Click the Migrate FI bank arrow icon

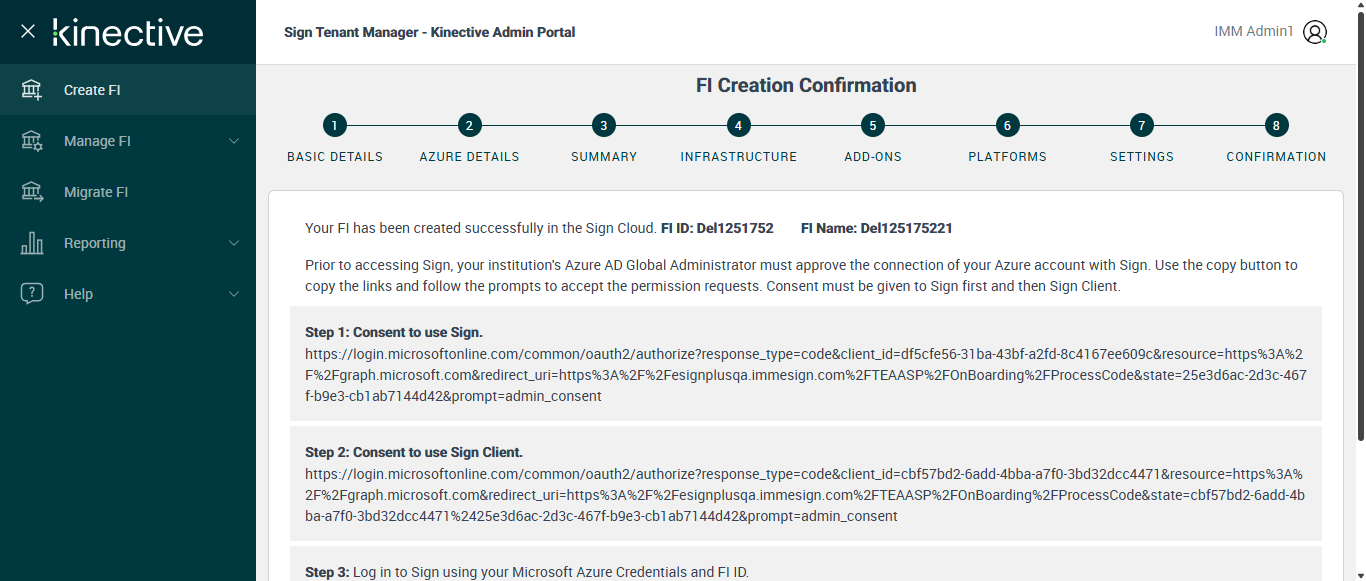tap(32, 192)
